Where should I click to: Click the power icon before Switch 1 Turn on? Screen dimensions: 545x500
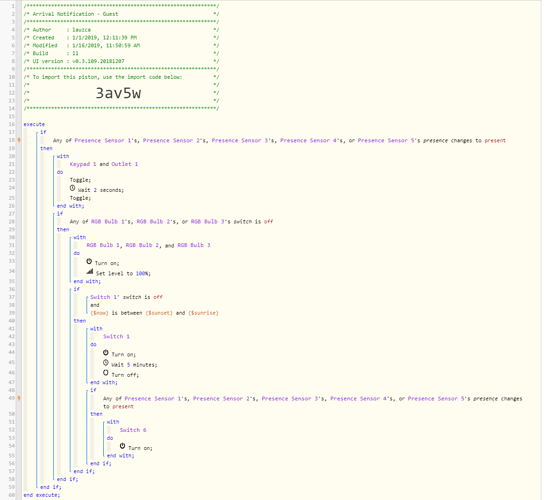pyautogui.click(x=106, y=353)
